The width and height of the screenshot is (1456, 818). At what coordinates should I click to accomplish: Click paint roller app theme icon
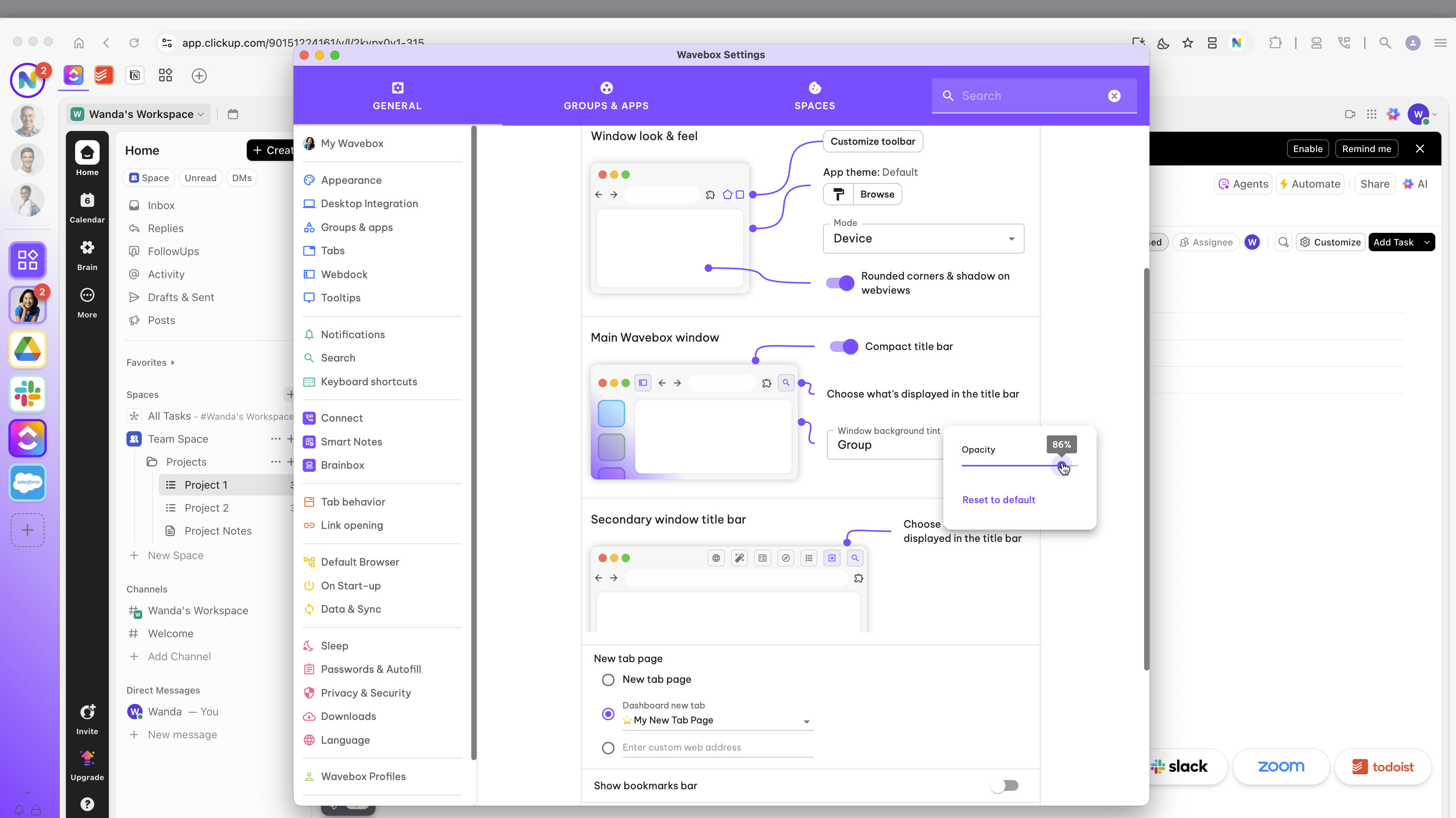coord(838,194)
